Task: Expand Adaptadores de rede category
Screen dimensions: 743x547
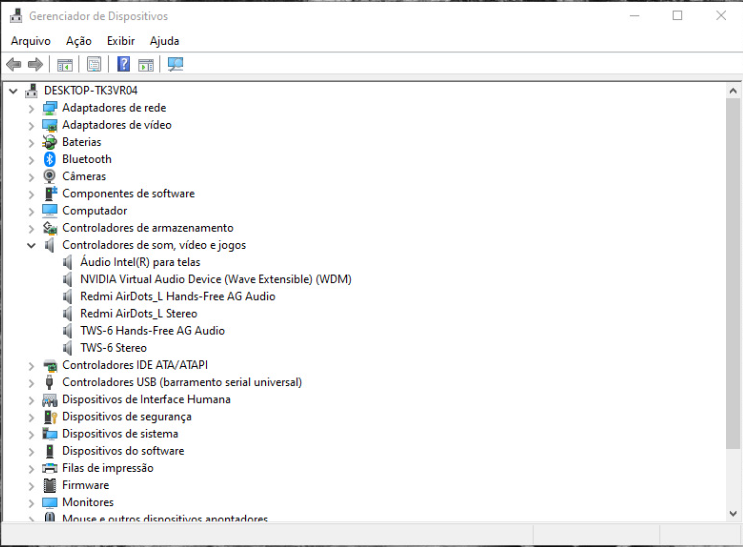Action: click(31, 109)
